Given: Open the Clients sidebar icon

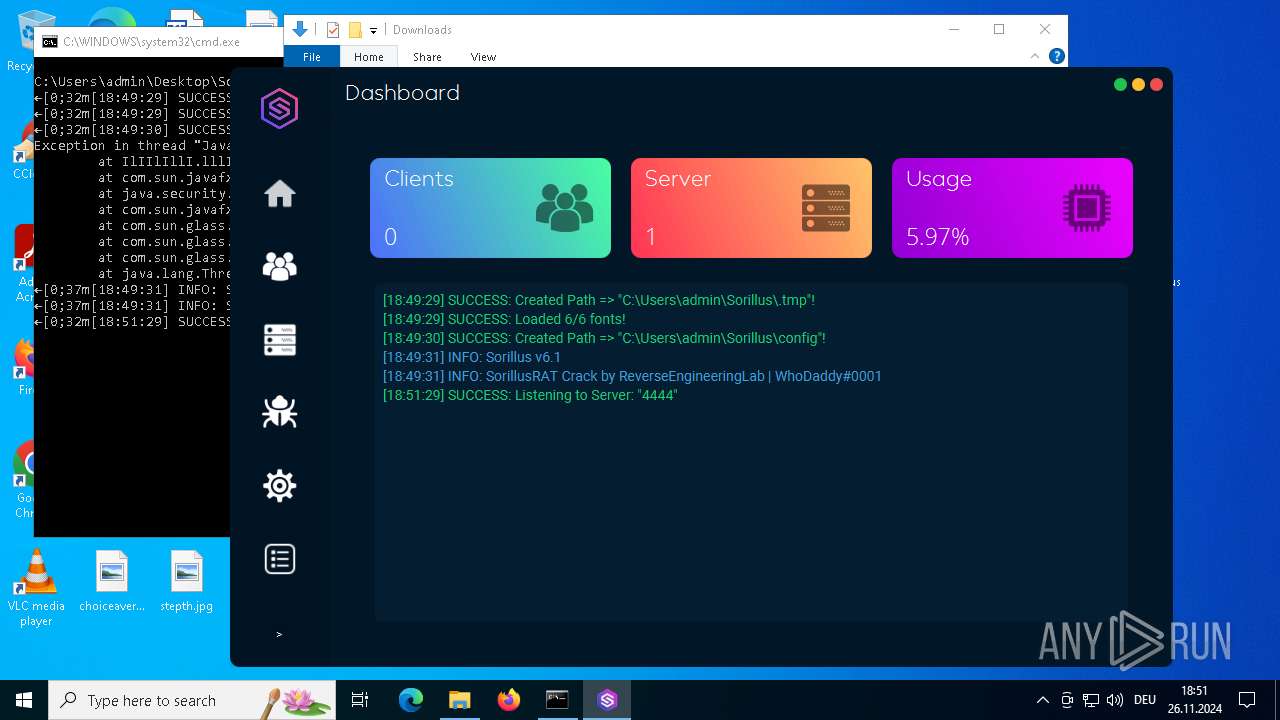Looking at the screenshot, I should [x=279, y=266].
